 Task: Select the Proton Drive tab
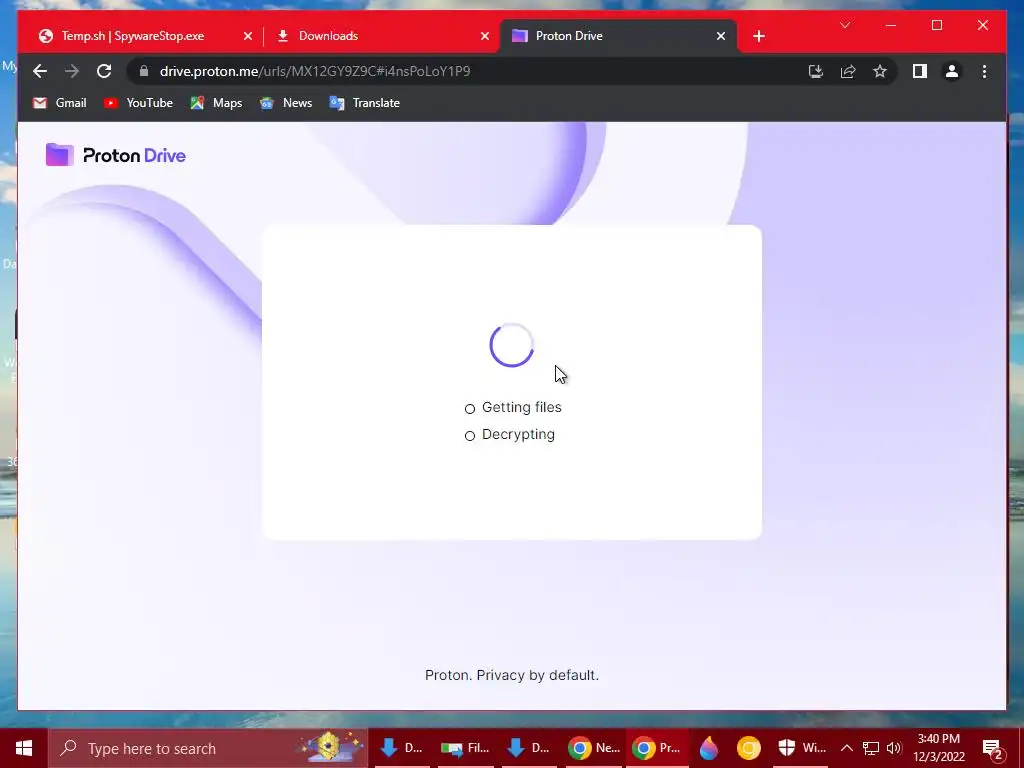click(x=569, y=36)
